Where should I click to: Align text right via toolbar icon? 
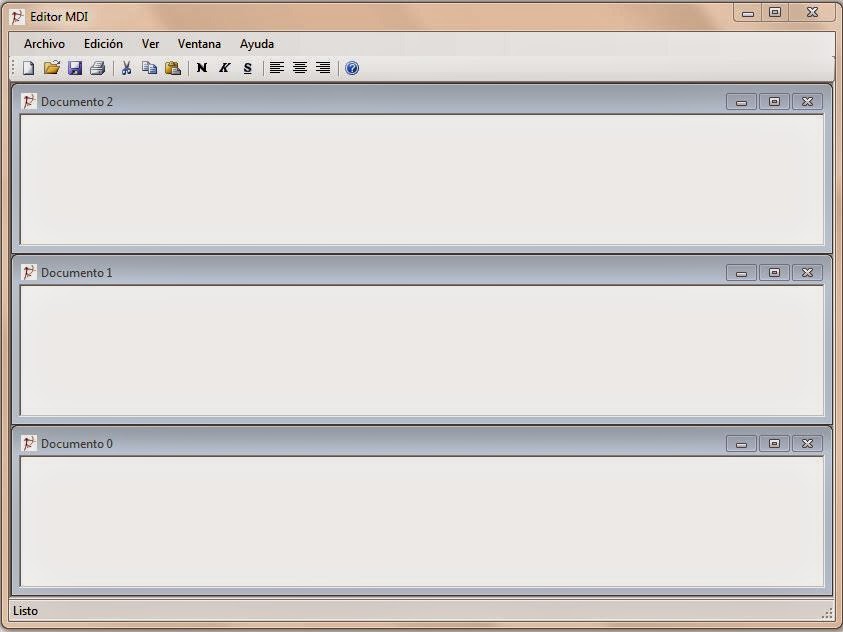click(323, 68)
